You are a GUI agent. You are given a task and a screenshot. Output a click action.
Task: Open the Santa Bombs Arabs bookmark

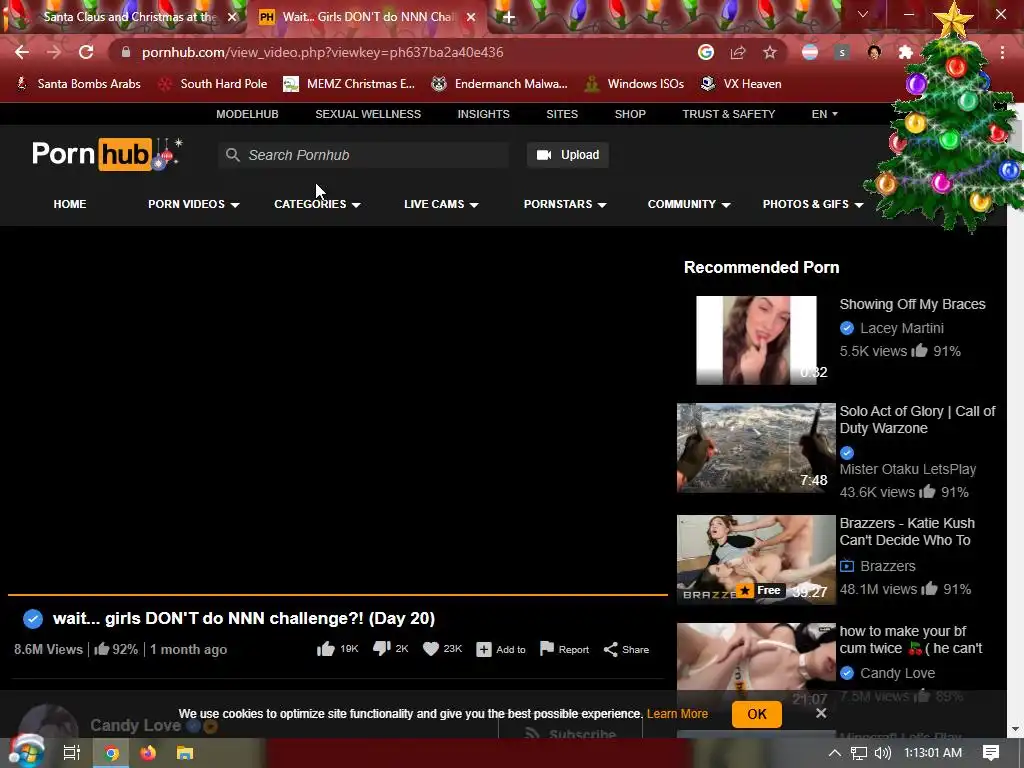coord(78,84)
